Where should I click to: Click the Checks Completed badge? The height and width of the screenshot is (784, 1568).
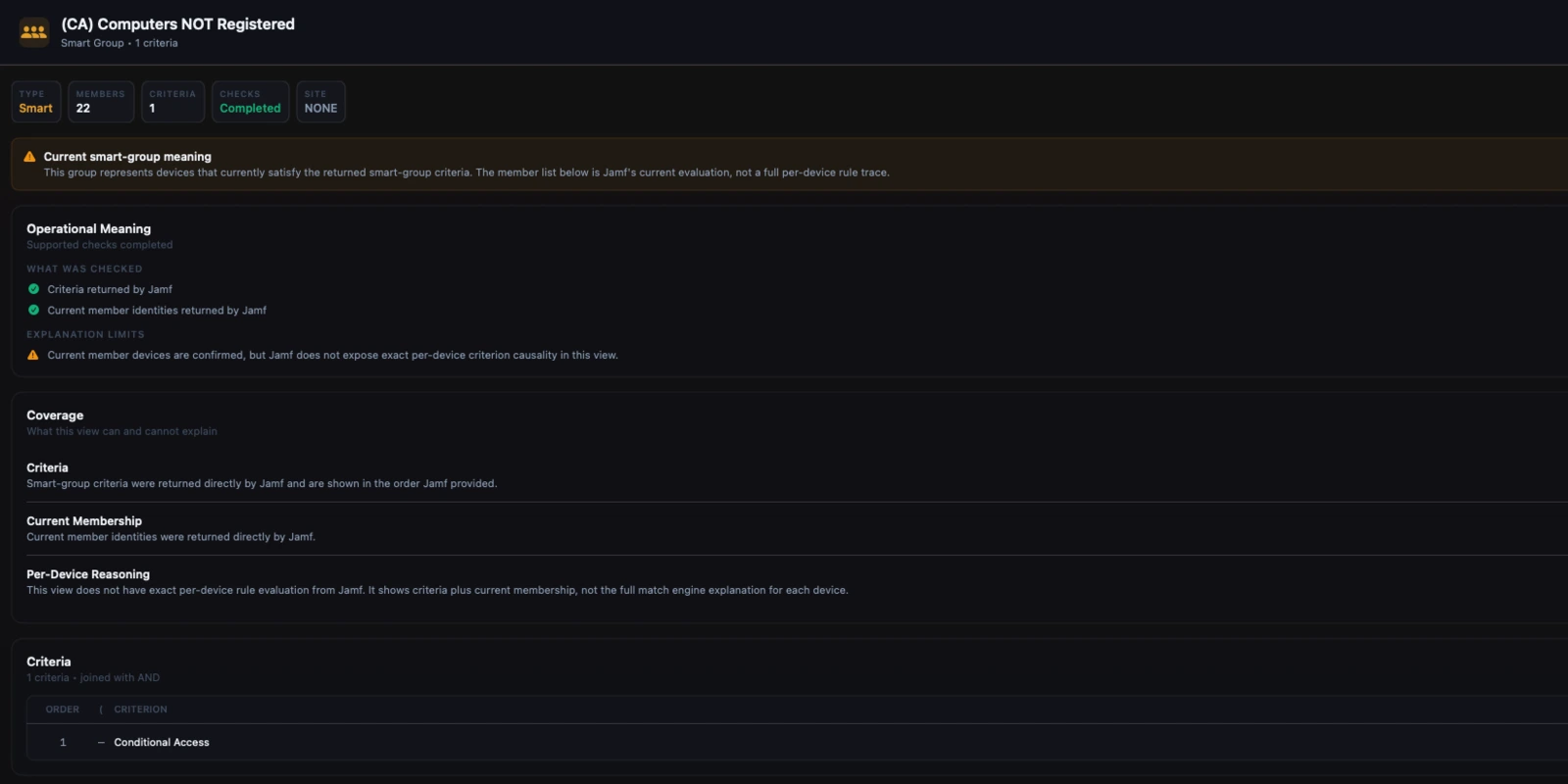coord(250,102)
